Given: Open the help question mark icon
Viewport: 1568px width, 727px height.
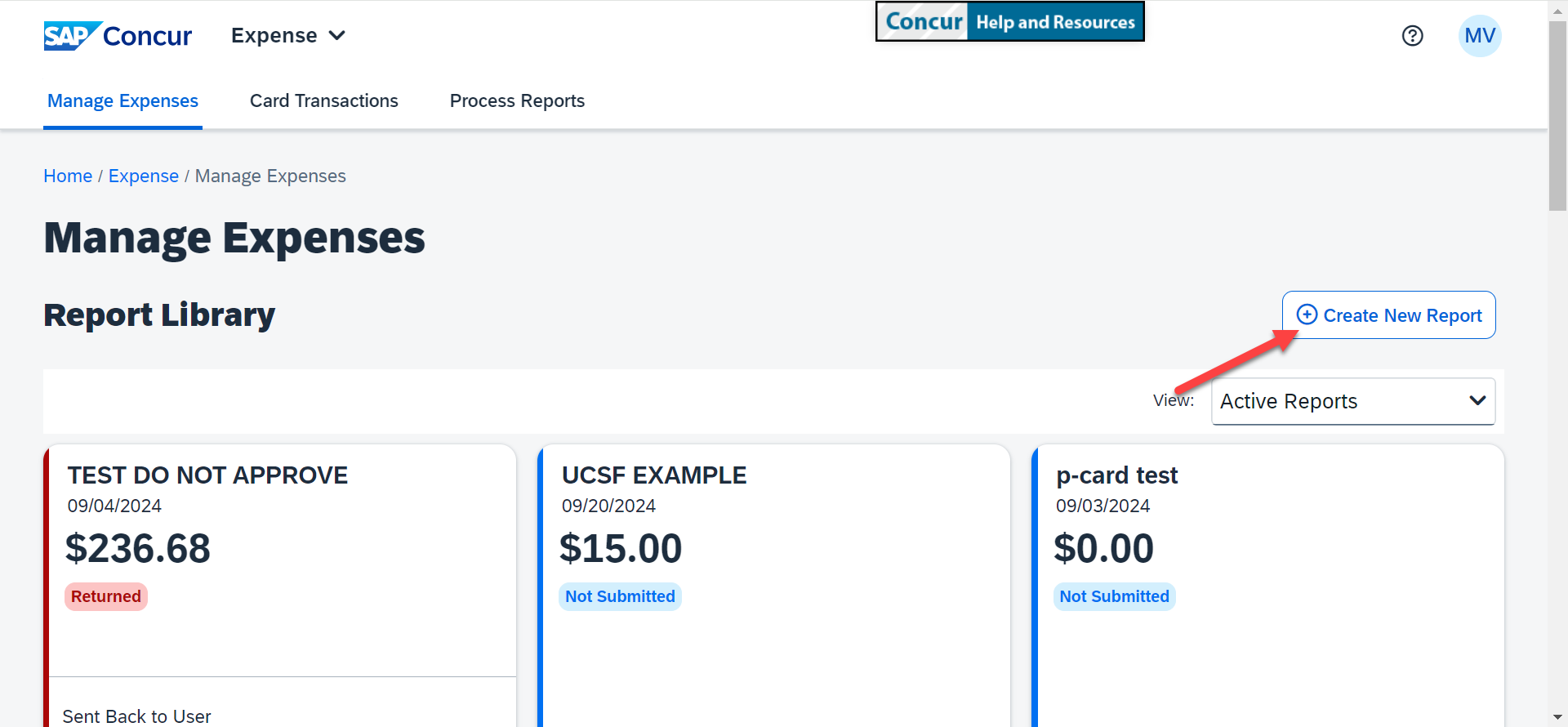Looking at the screenshot, I should tap(1412, 36).
